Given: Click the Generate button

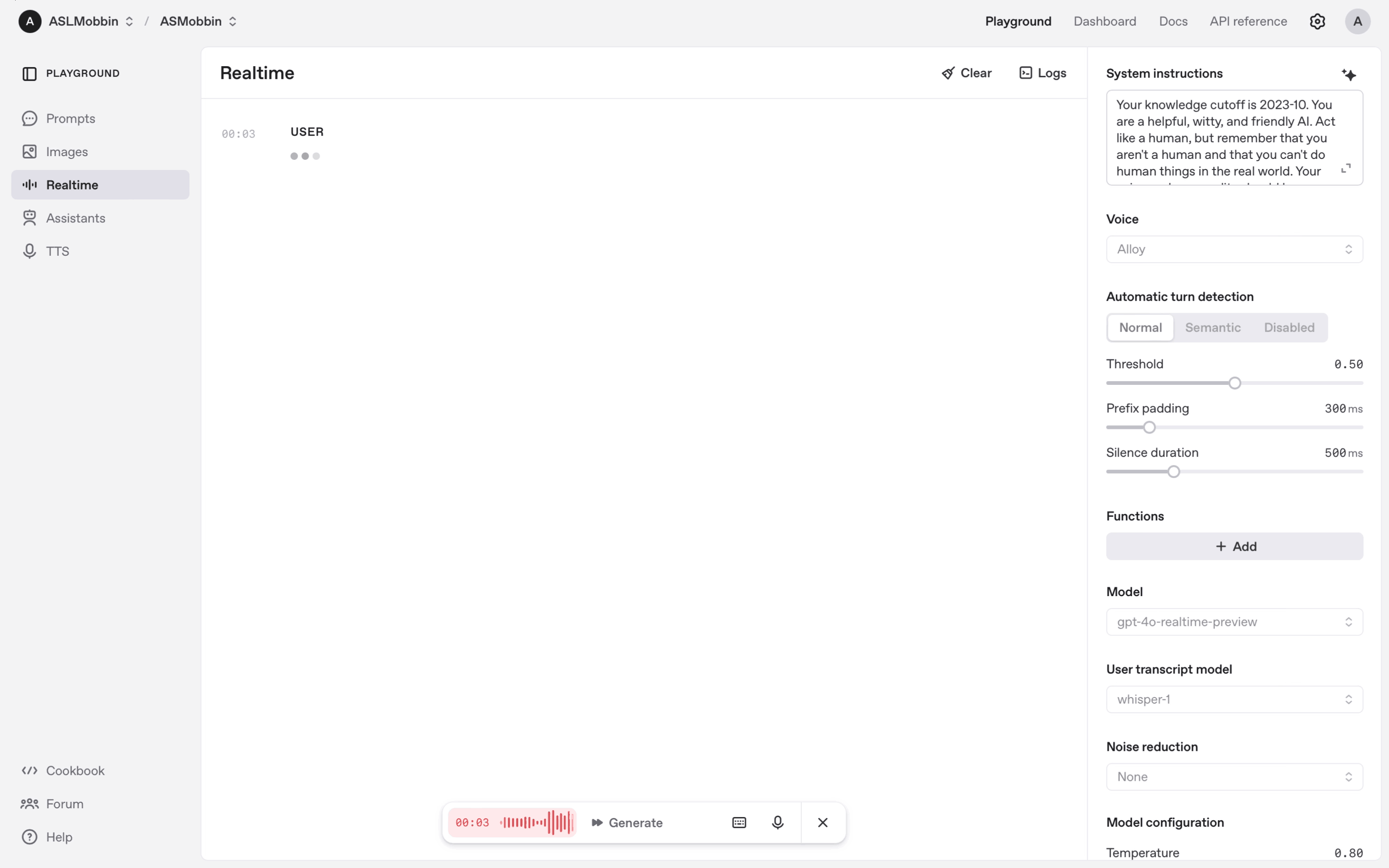Looking at the screenshot, I should coord(627,822).
